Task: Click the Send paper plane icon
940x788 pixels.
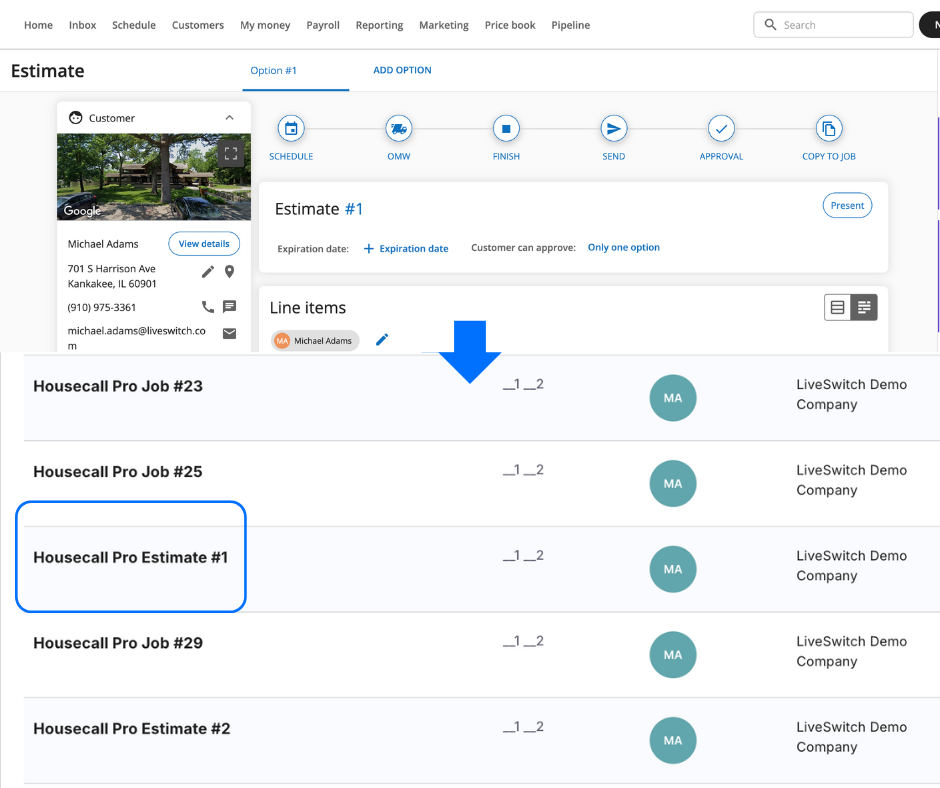Action: coord(614,128)
